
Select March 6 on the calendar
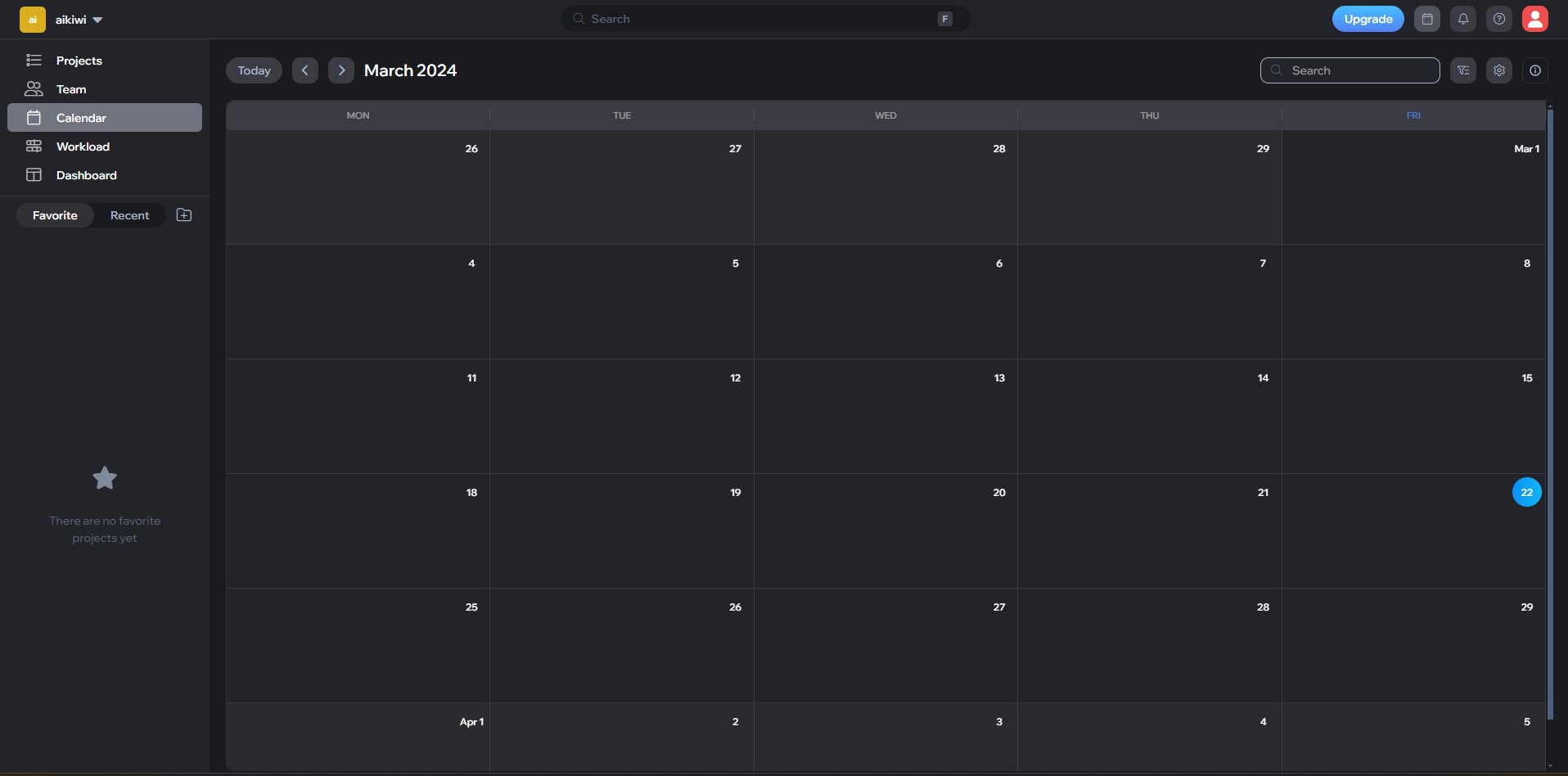[x=885, y=302]
